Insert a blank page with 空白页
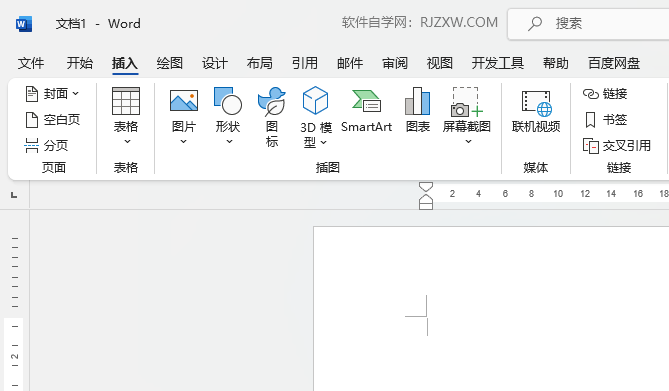This screenshot has height=391, width=669. [53, 120]
